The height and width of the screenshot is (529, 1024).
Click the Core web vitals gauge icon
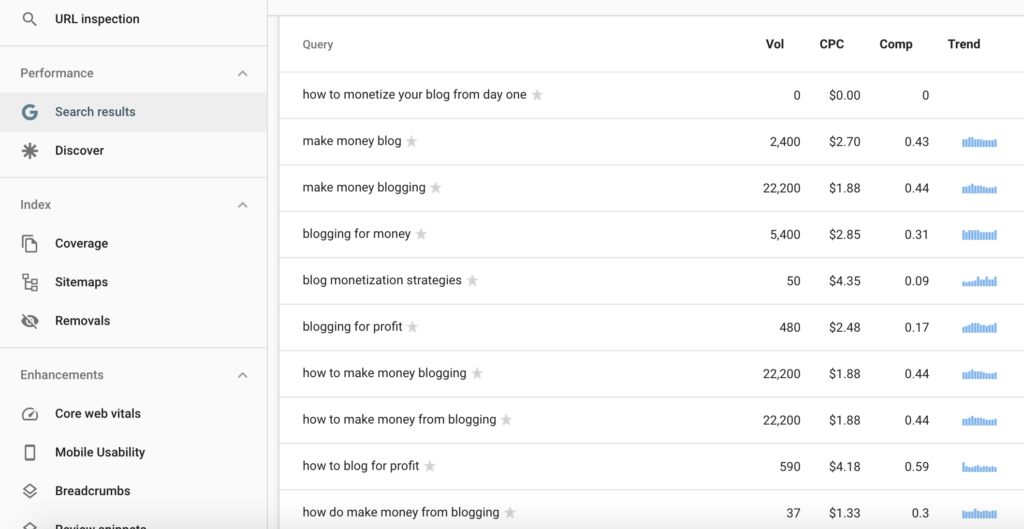click(x=30, y=414)
